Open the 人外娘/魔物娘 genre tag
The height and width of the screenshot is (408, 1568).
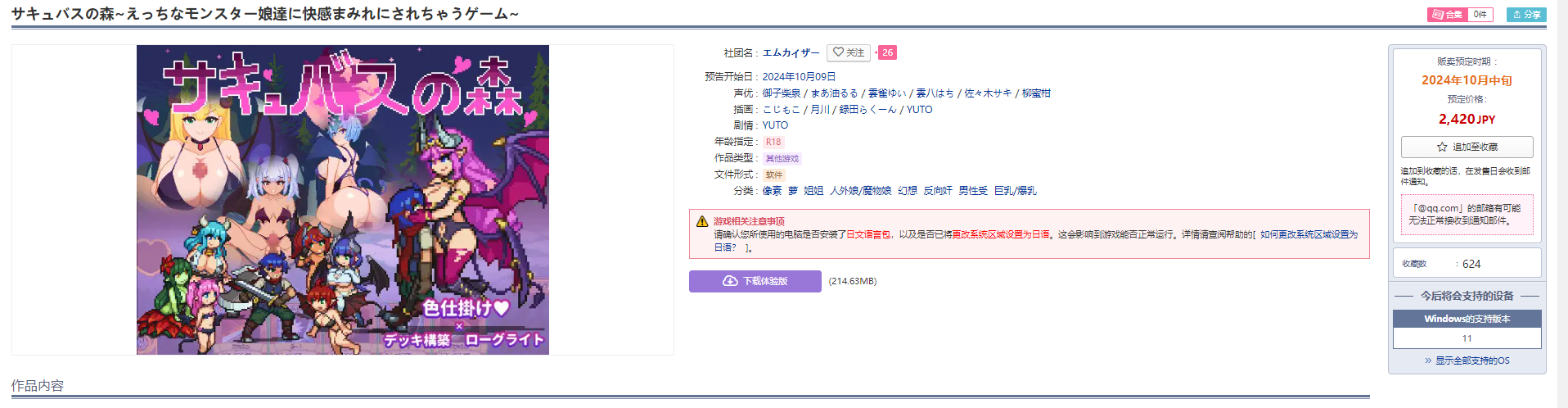861,191
